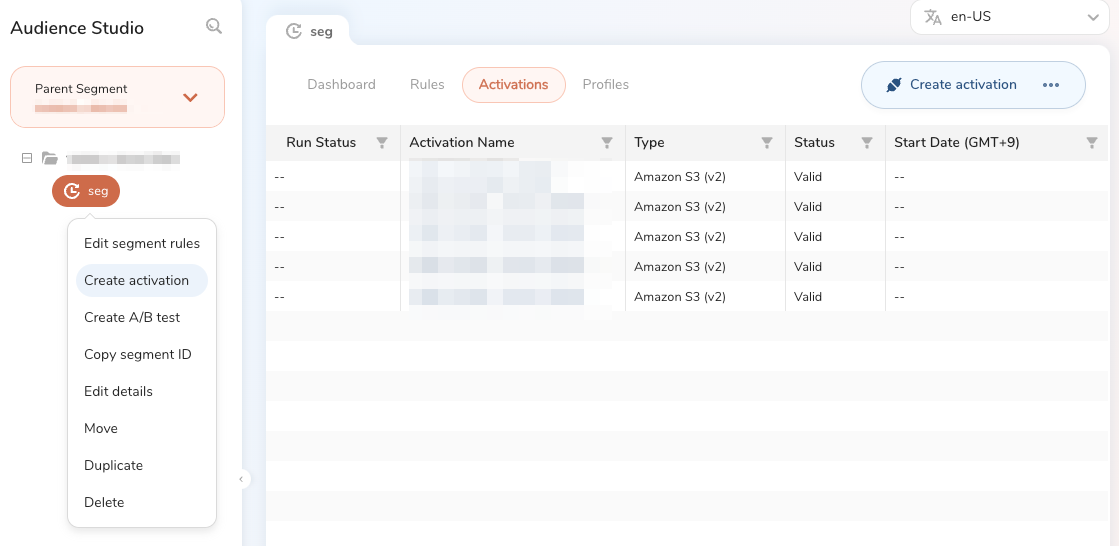Select Delete from the context menu
This screenshot has width=1119, height=546.
(x=104, y=502)
